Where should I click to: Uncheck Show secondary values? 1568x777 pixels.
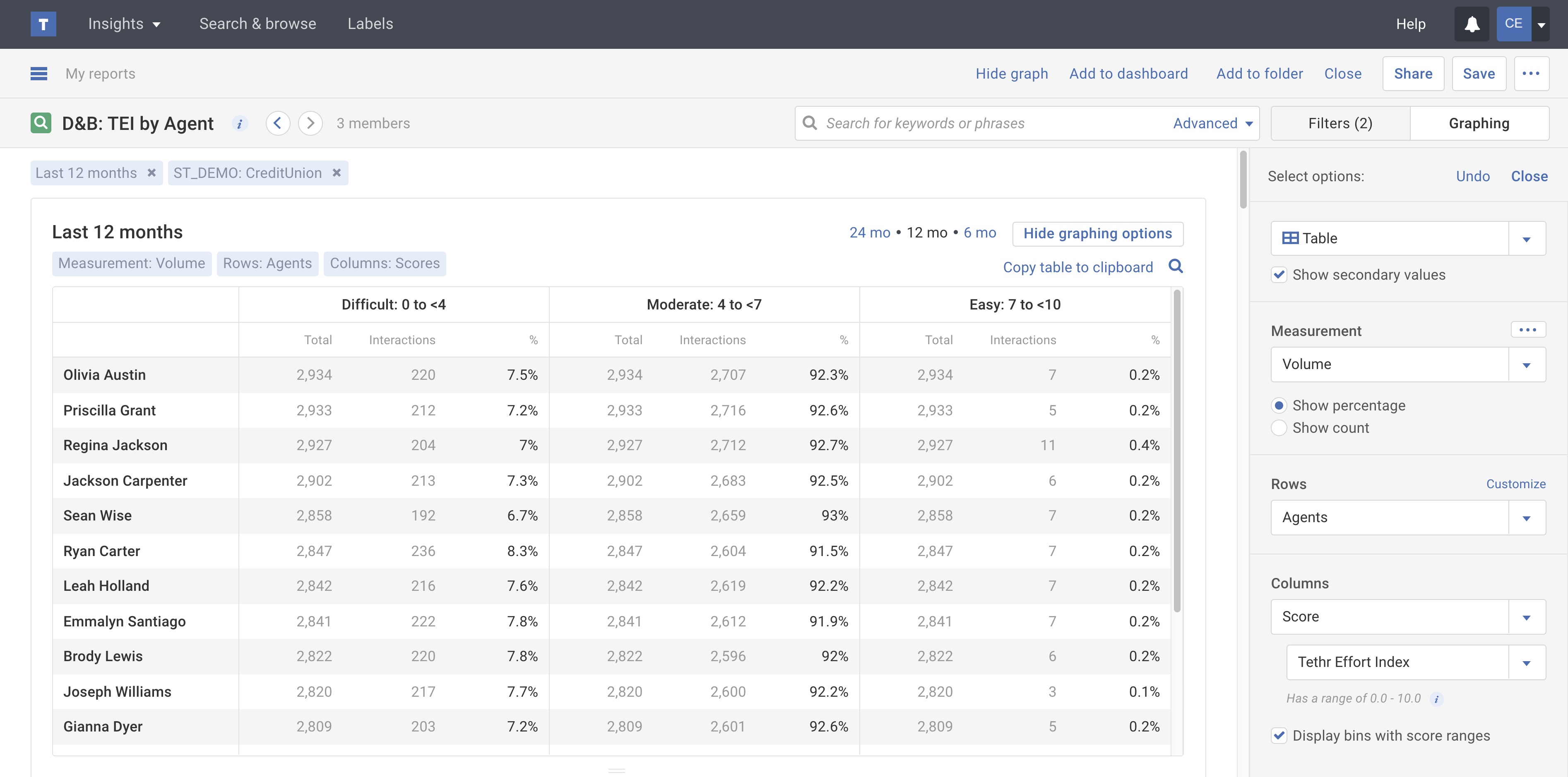[1279, 275]
